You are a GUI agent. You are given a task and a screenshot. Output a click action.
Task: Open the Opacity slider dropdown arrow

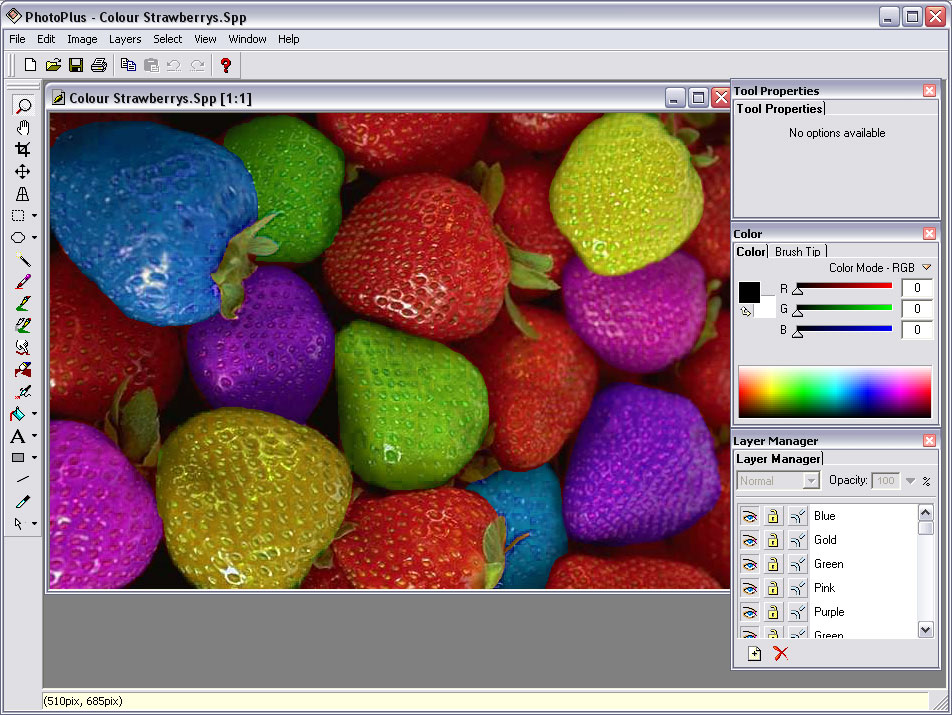click(910, 481)
